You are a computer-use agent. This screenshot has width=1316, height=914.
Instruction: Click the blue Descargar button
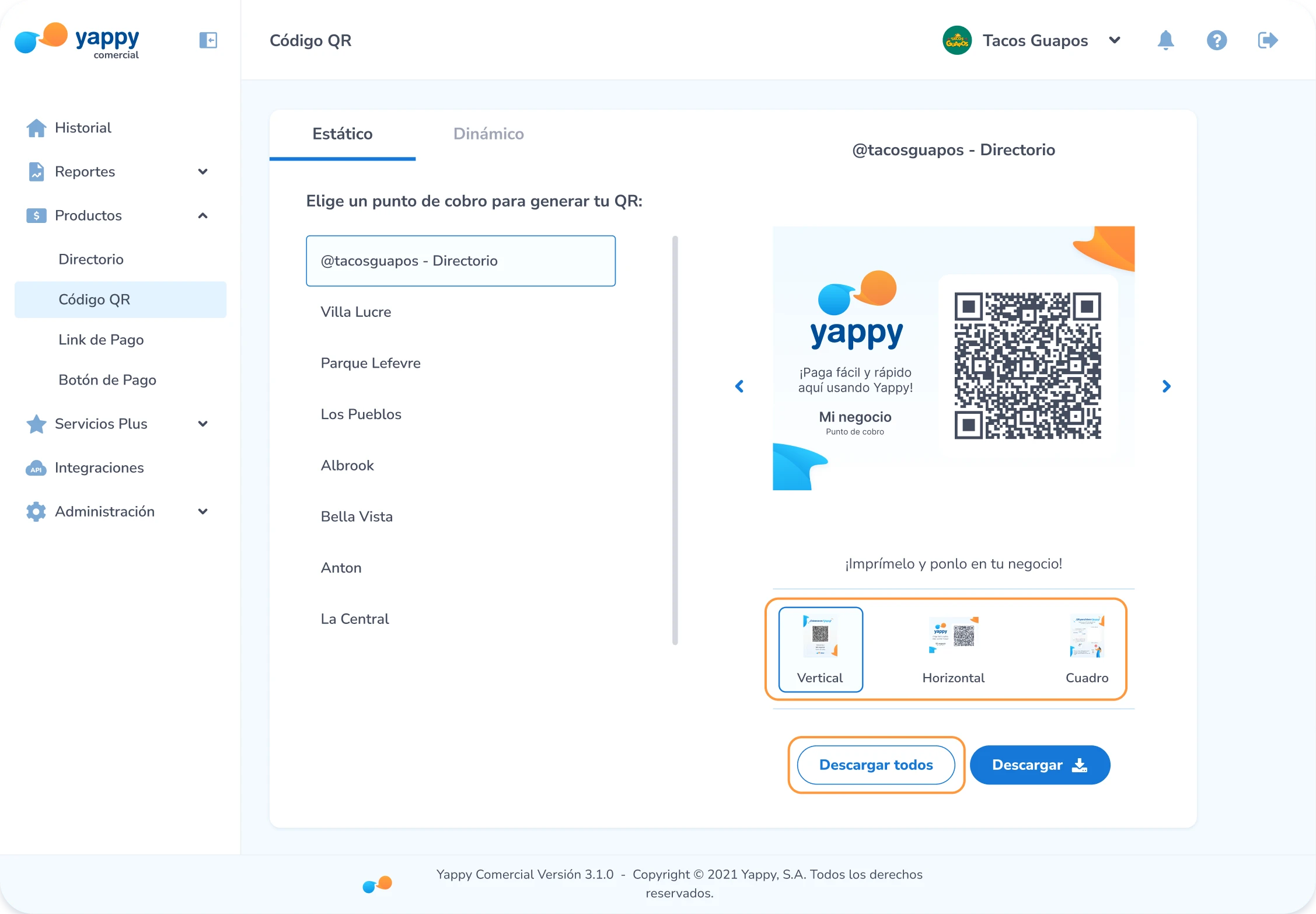tap(1040, 765)
